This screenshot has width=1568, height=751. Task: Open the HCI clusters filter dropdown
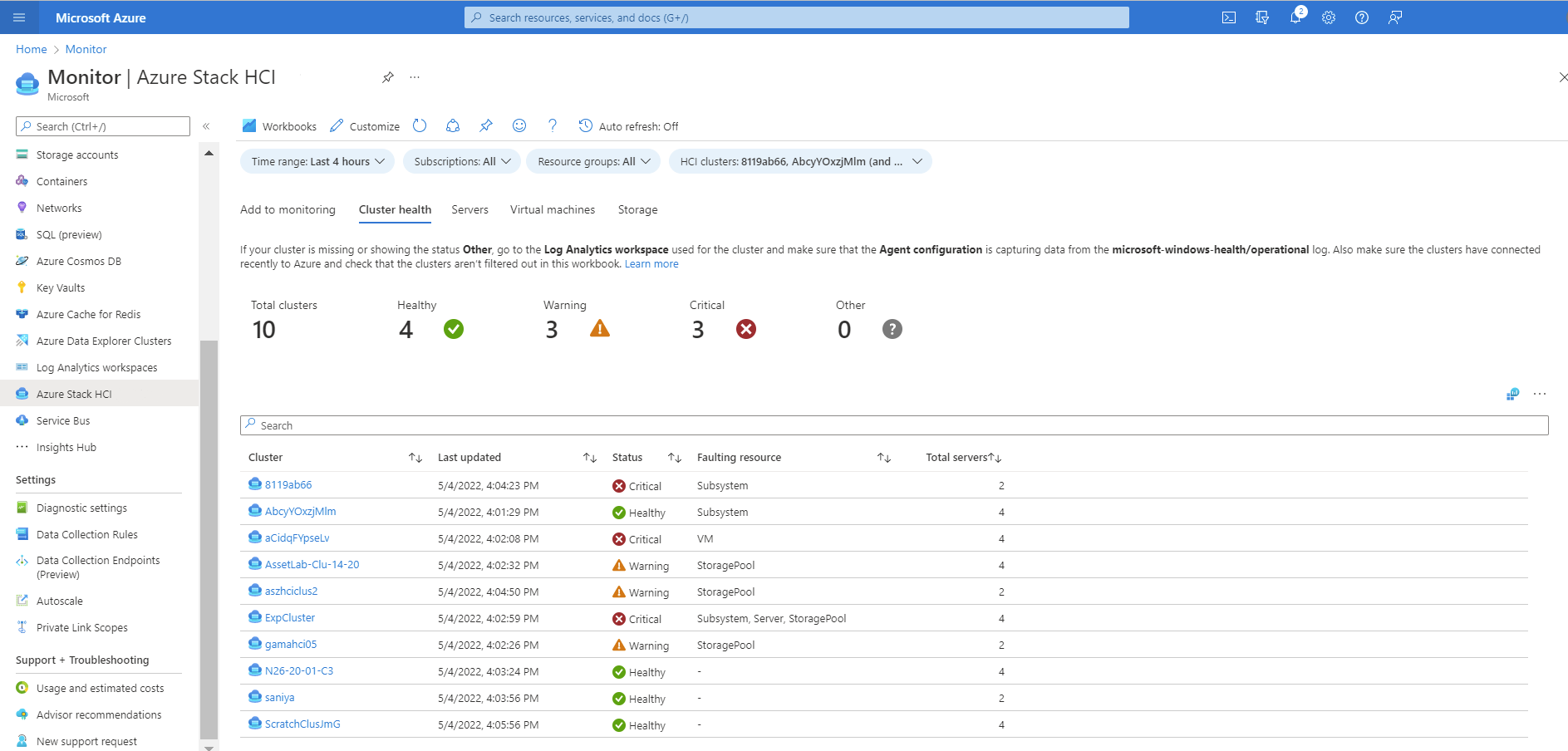pyautogui.click(x=799, y=161)
